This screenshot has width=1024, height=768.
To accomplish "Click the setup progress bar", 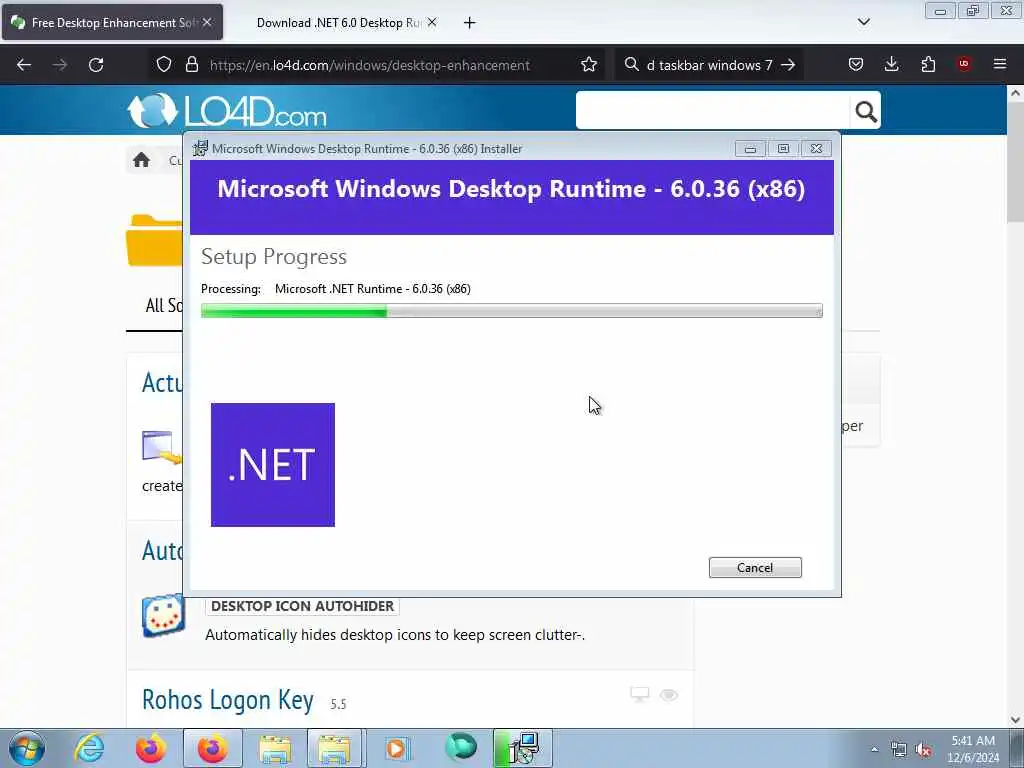I will click(x=511, y=311).
